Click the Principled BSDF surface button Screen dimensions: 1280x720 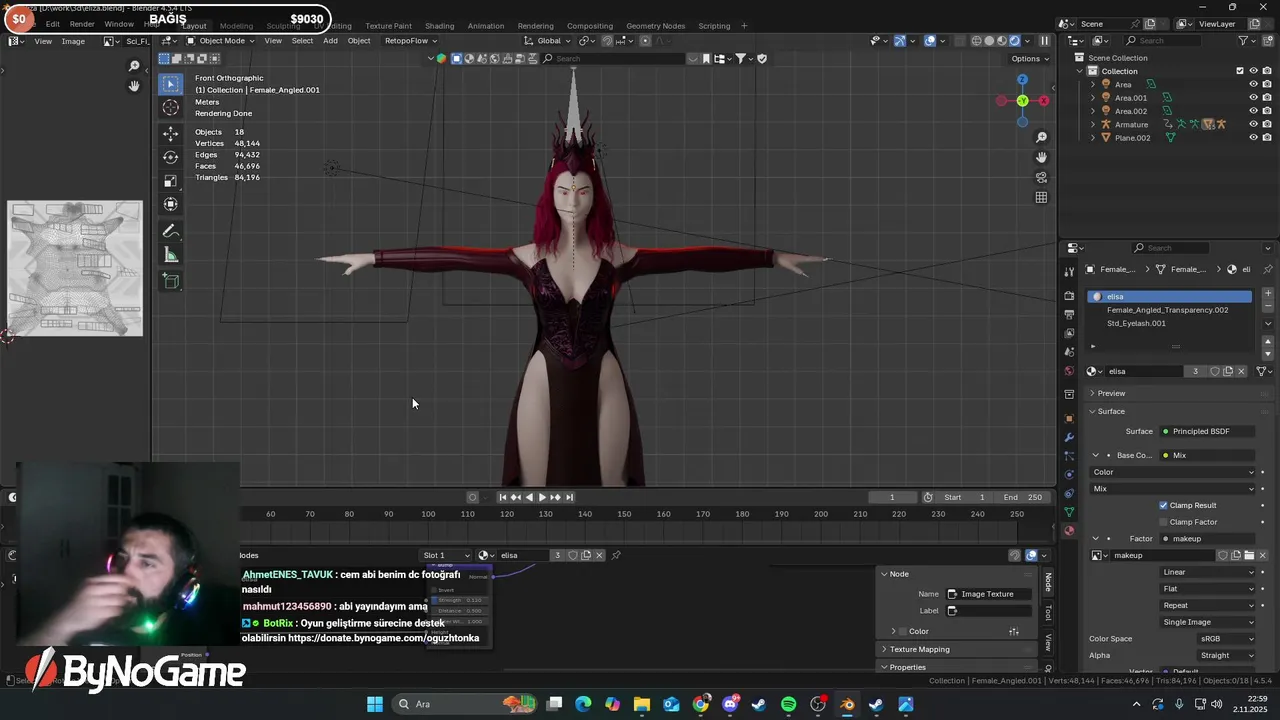pyautogui.click(x=1207, y=431)
